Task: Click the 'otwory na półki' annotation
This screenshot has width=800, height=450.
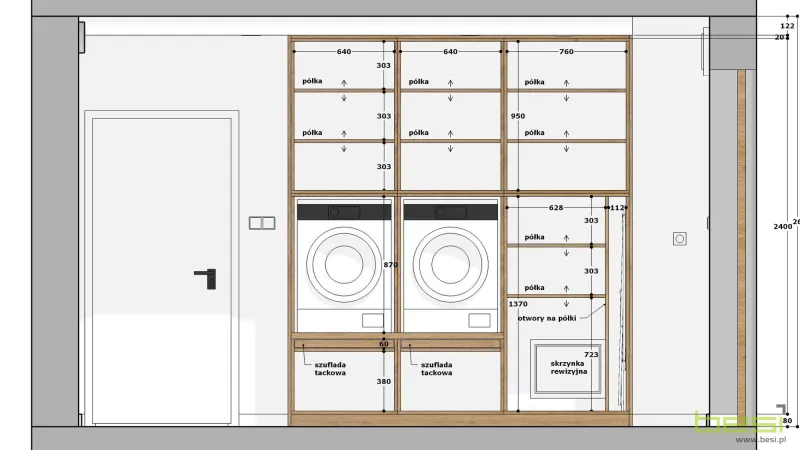Action: point(547,318)
